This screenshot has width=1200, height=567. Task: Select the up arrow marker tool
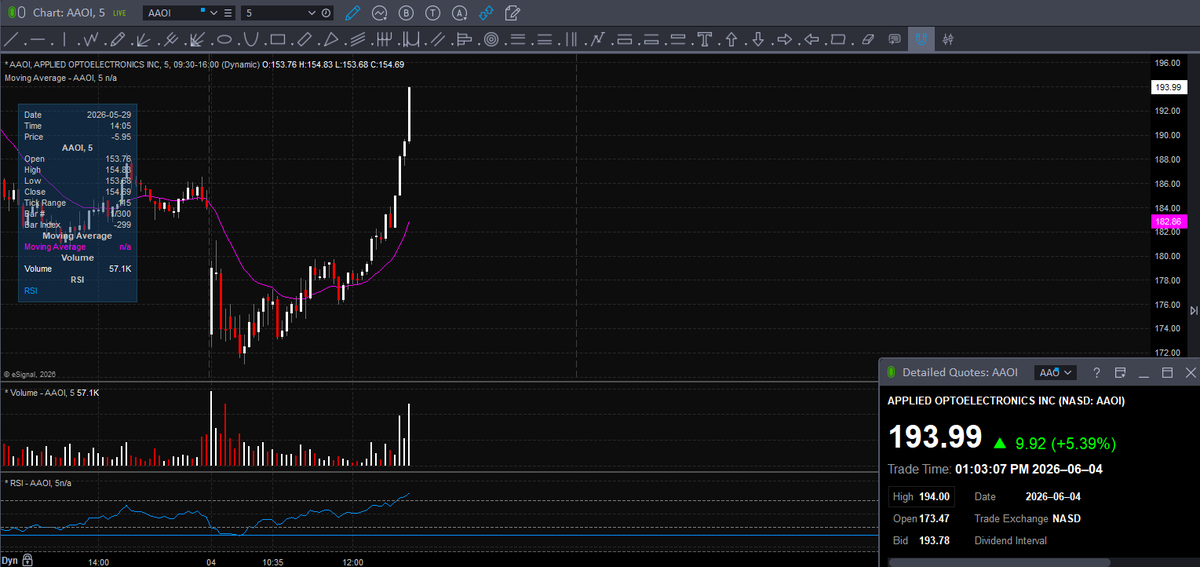tap(731, 40)
